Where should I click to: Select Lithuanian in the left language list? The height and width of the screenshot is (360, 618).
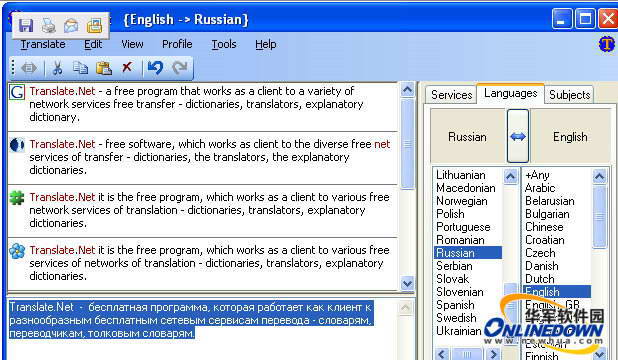pyautogui.click(x=460, y=175)
